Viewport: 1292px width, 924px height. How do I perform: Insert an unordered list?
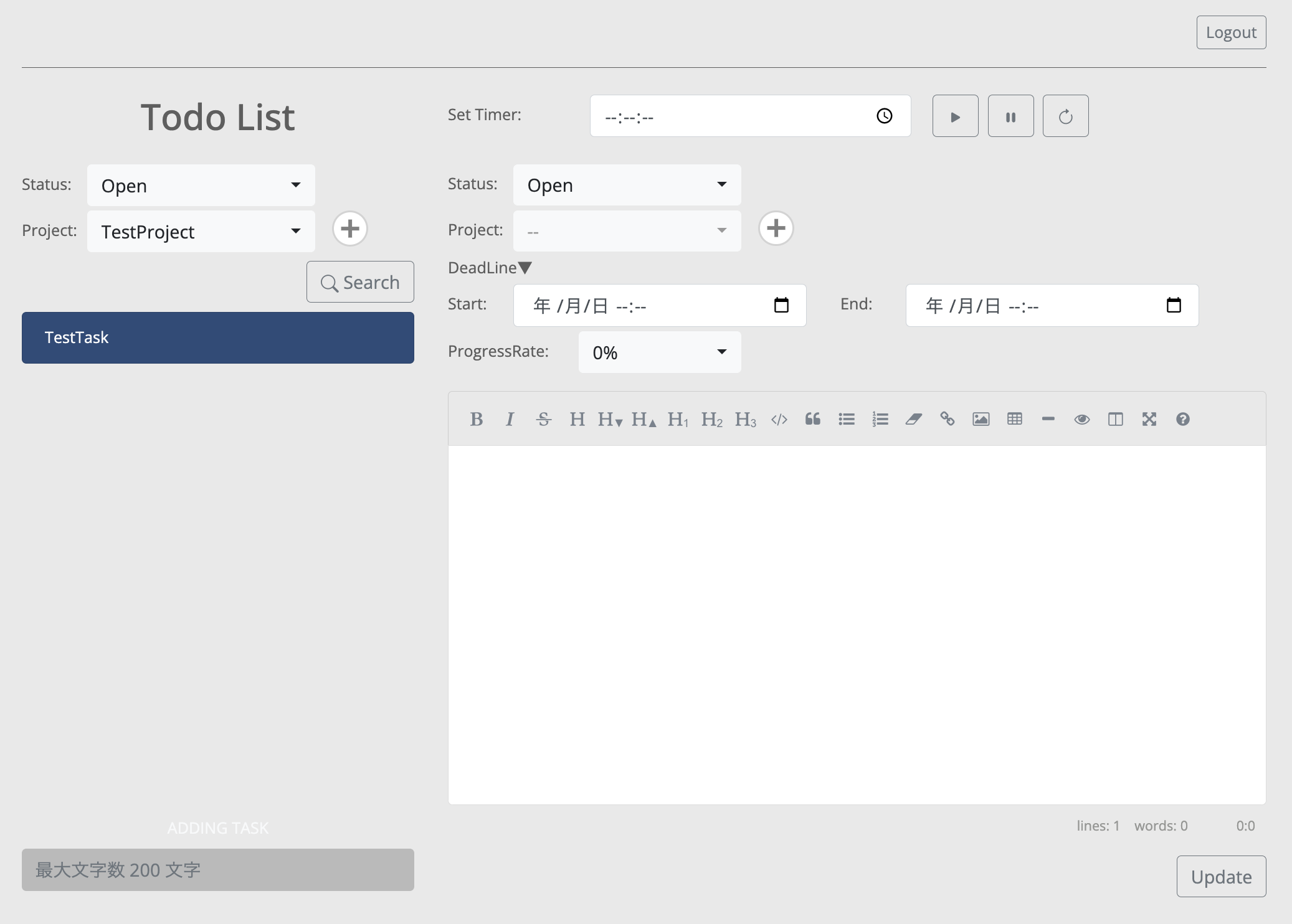pyautogui.click(x=847, y=418)
